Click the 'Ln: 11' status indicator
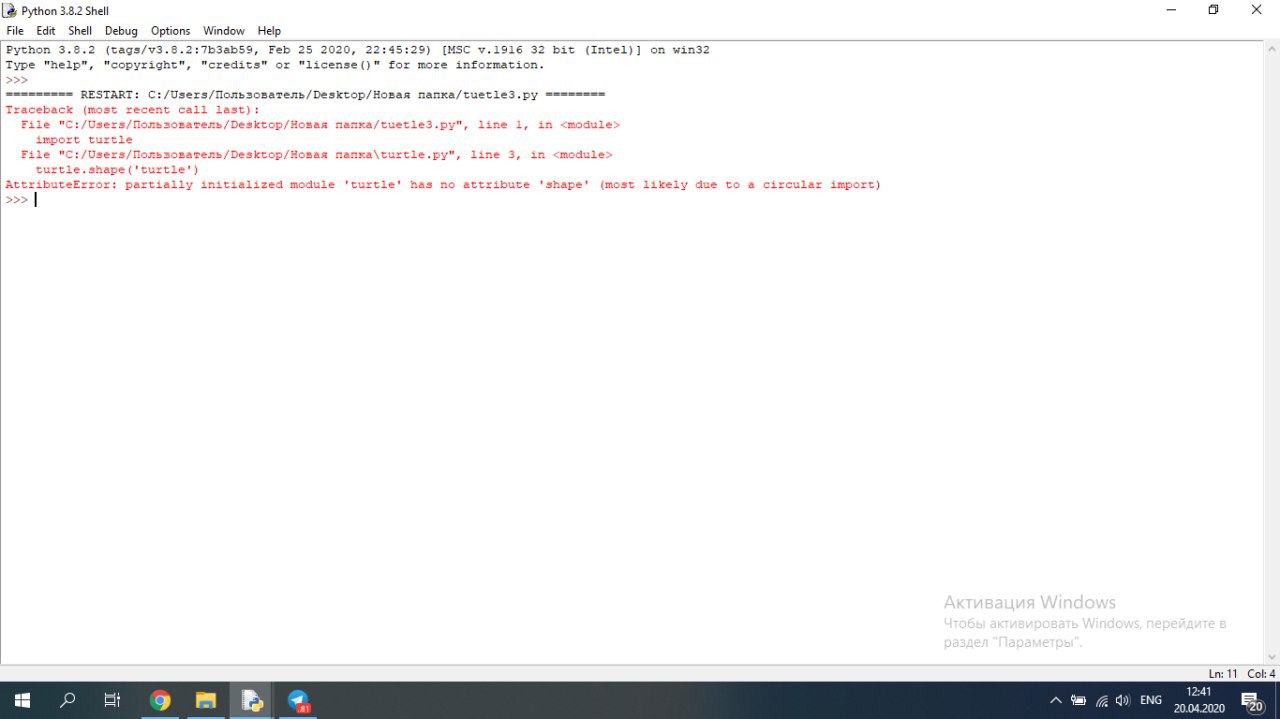The height and width of the screenshot is (719, 1280). coord(1223,674)
